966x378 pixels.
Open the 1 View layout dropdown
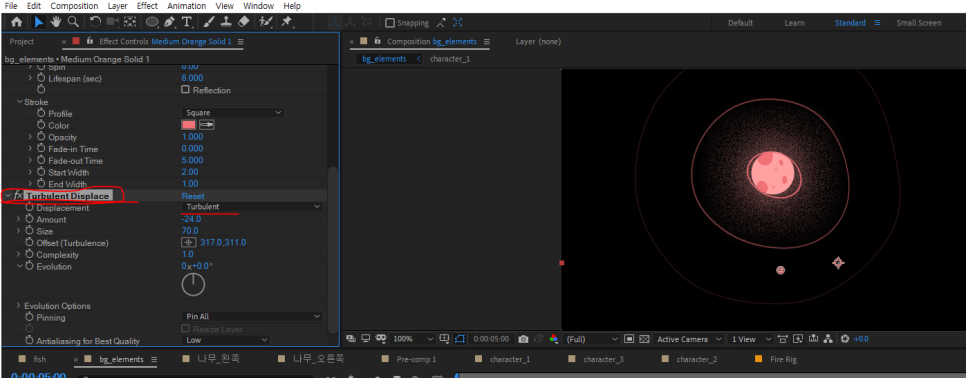750,339
